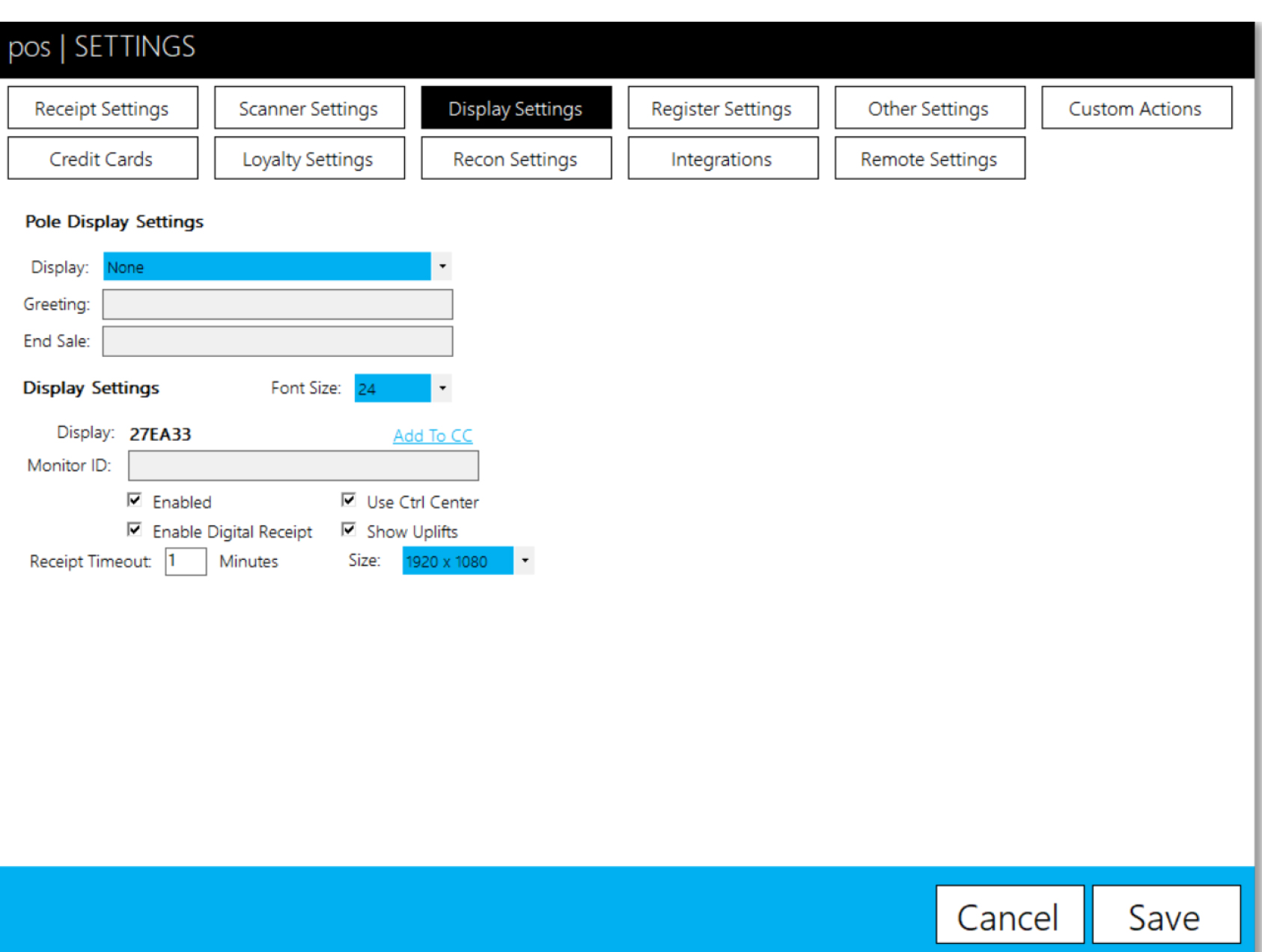
Task: Open the Custom Actions tab
Action: click(x=1136, y=108)
